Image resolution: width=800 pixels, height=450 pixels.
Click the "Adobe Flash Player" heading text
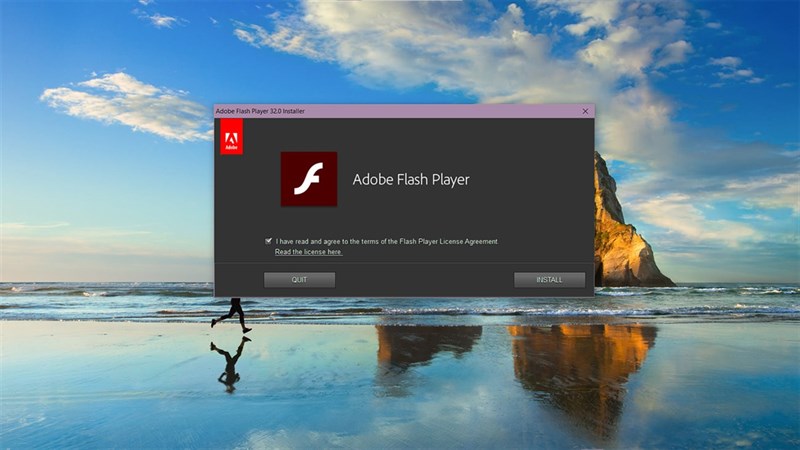(411, 180)
